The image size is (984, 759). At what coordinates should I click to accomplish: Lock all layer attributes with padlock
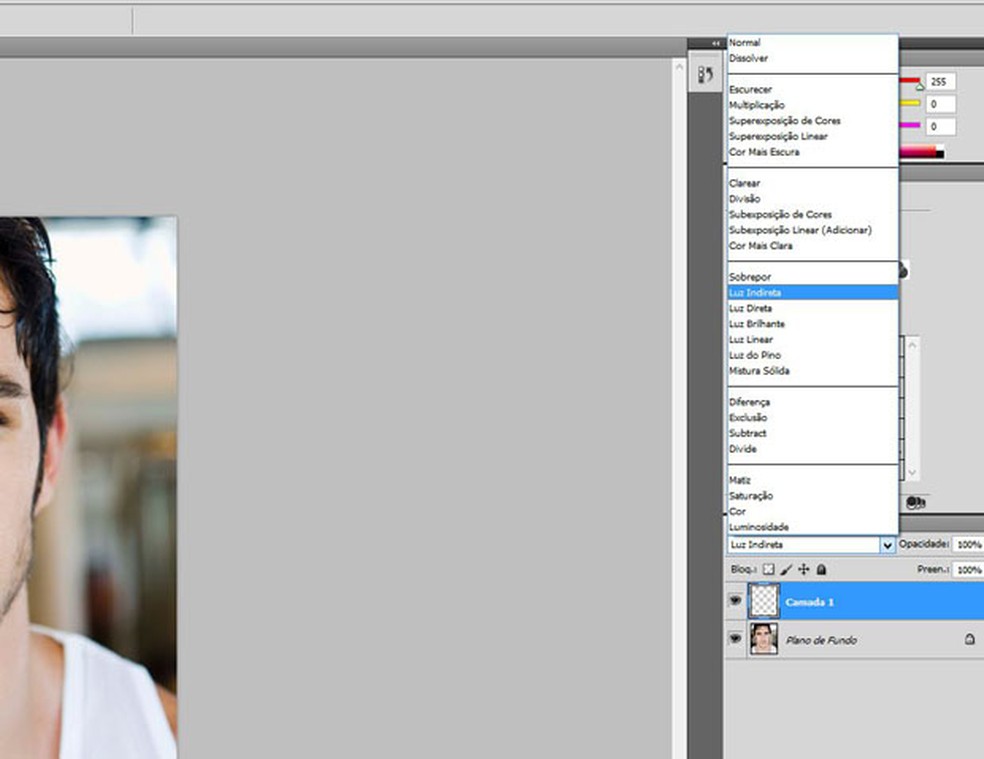[821, 569]
